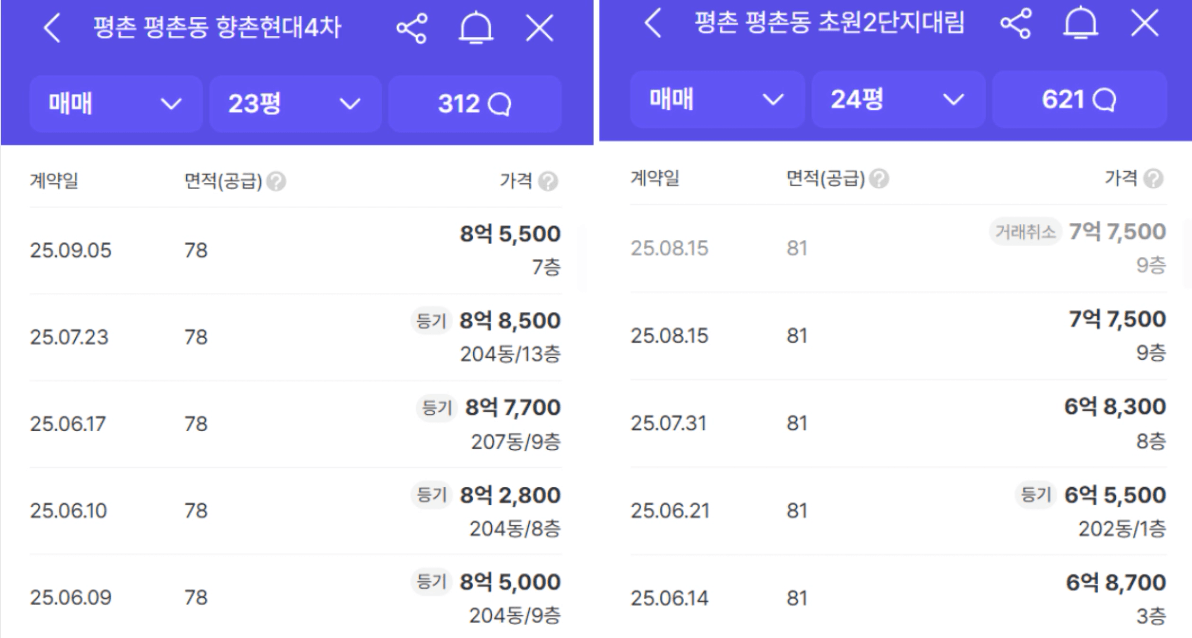Show help for 면적(공급) in left panel
The image size is (1192, 638).
277,181
